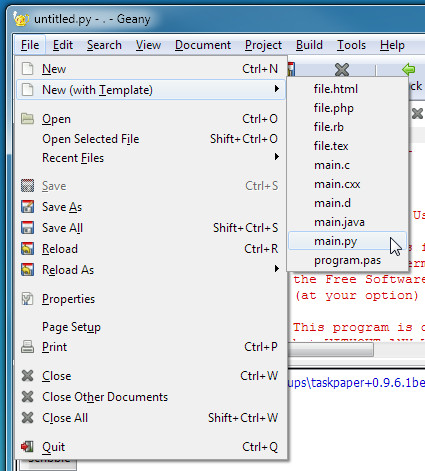Click the Close All X icon
Screen dimensions: 425x471
(x=27, y=417)
